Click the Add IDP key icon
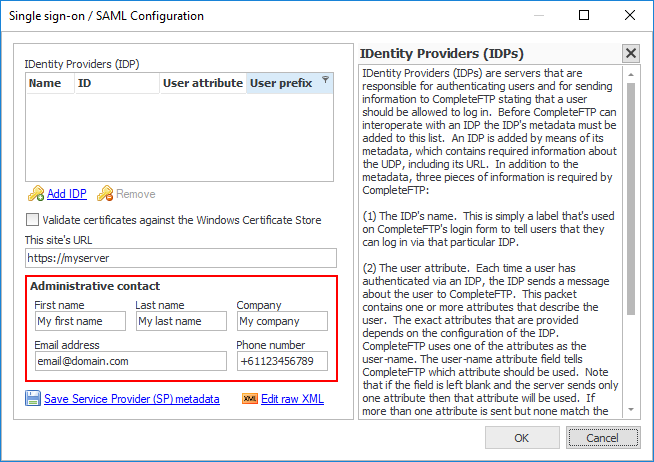 coord(35,194)
